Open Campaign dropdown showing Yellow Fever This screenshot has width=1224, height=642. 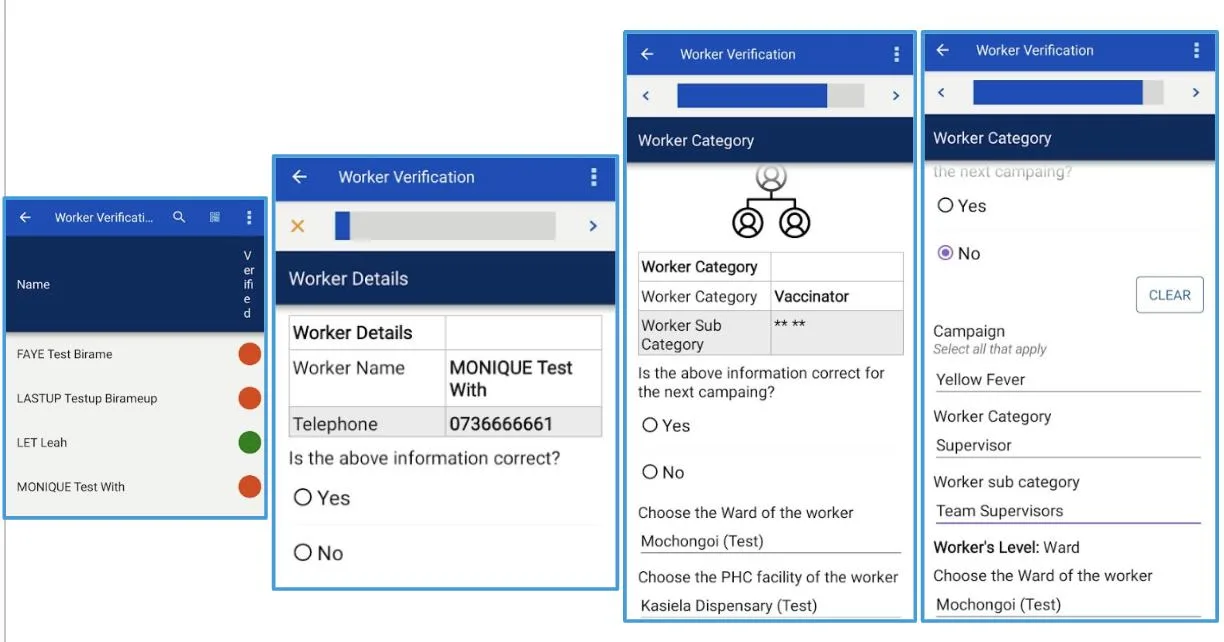(1067, 380)
